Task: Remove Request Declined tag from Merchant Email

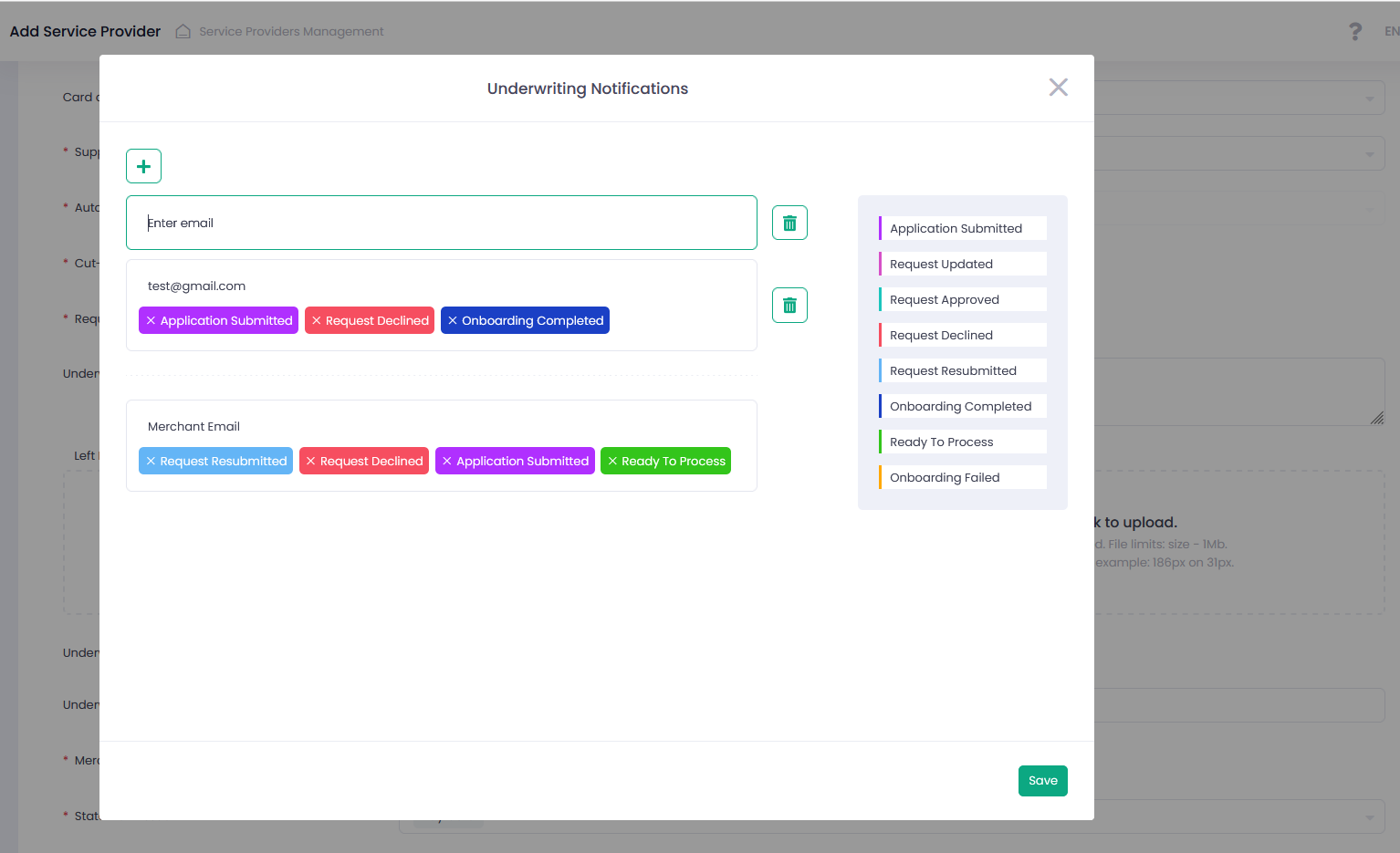Action: point(311,461)
